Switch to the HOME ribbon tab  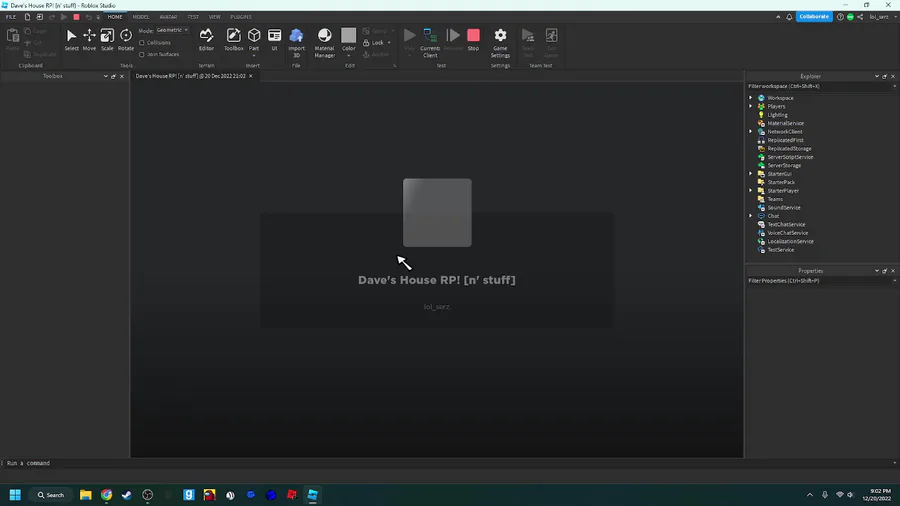click(115, 17)
